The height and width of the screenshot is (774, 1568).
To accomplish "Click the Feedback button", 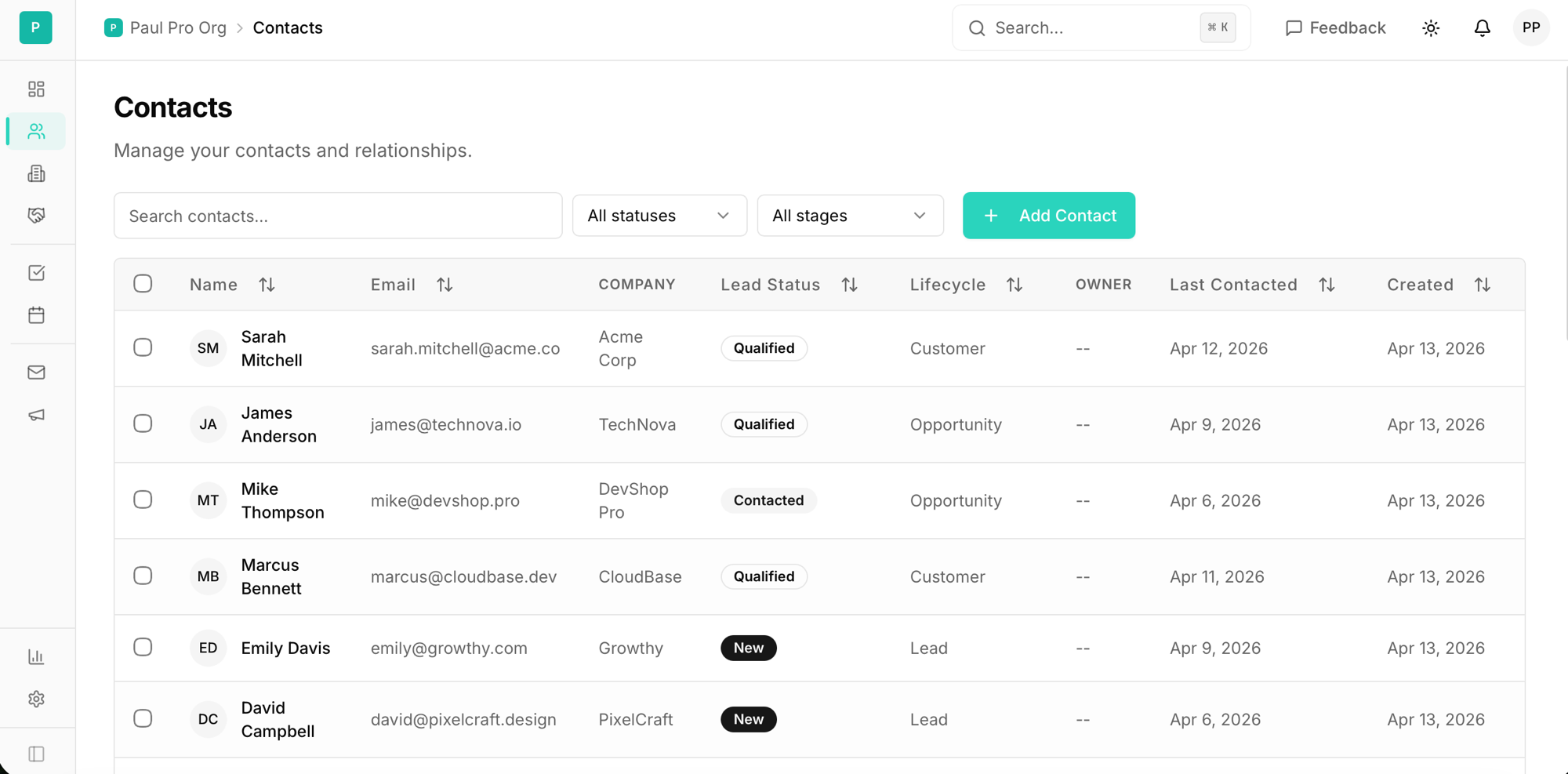I will pyautogui.click(x=1335, y=28).
